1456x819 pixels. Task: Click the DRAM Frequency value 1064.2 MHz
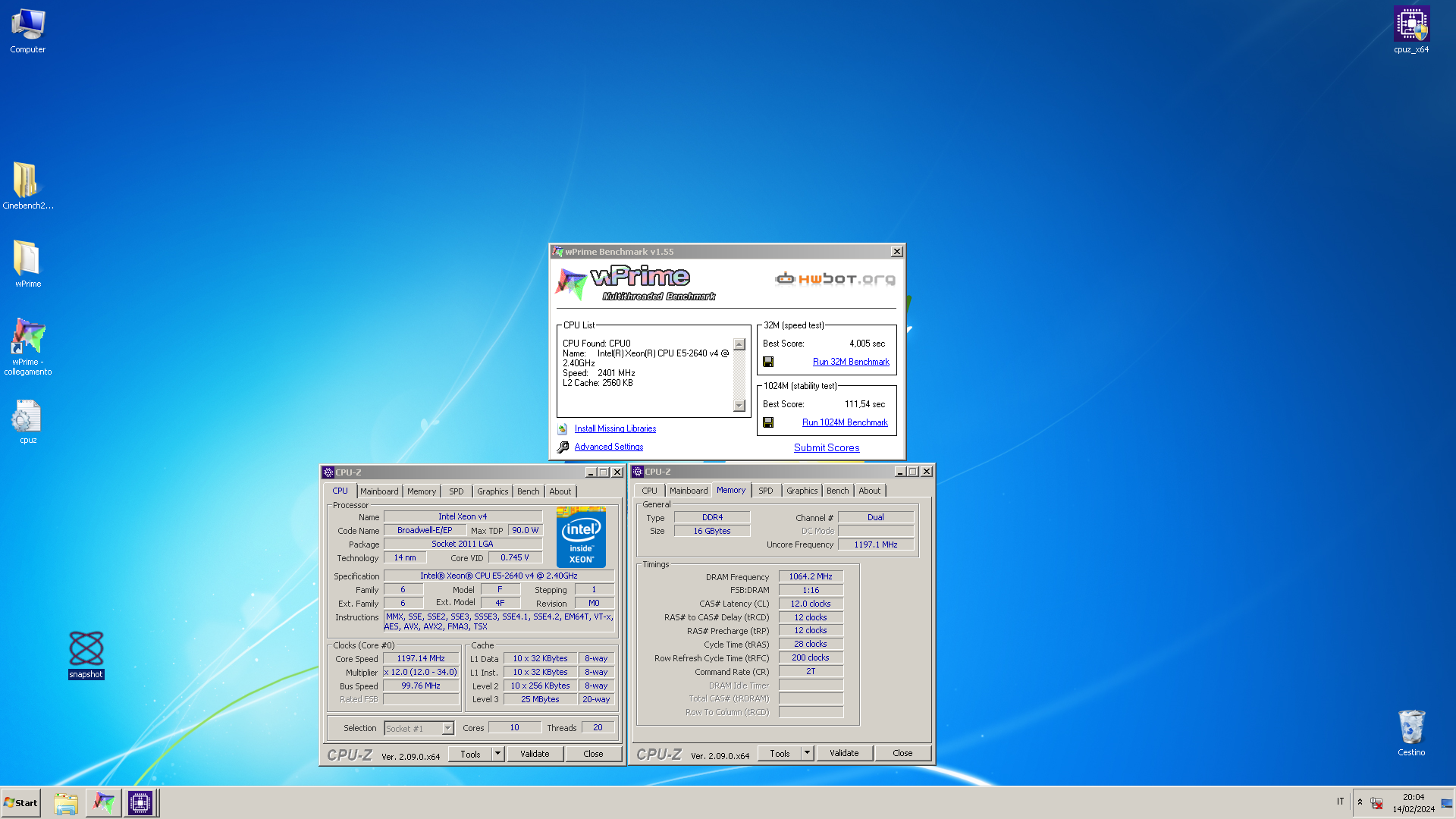(811, 577)
